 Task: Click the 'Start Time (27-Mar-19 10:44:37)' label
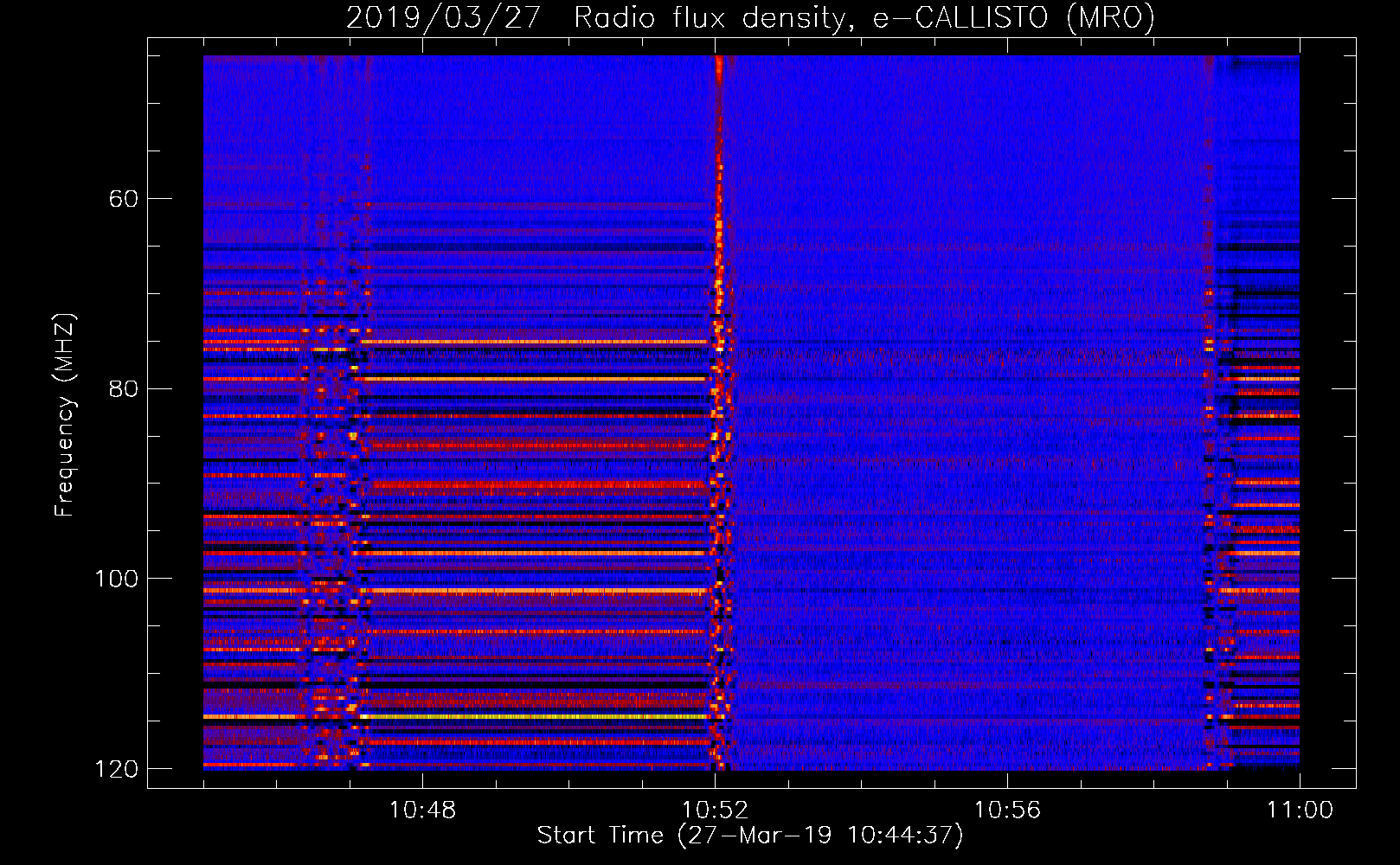[x=750, y=836]
